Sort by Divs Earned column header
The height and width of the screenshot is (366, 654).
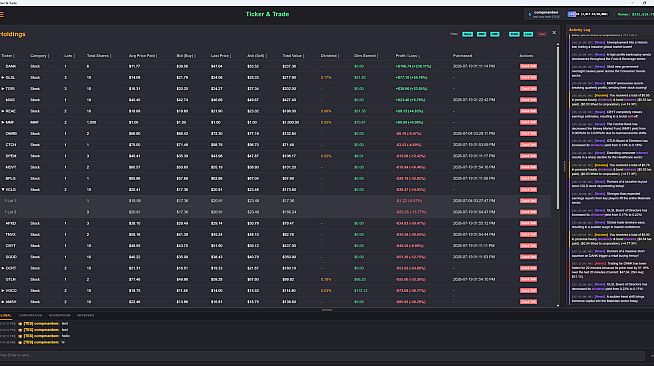point(366,55)
